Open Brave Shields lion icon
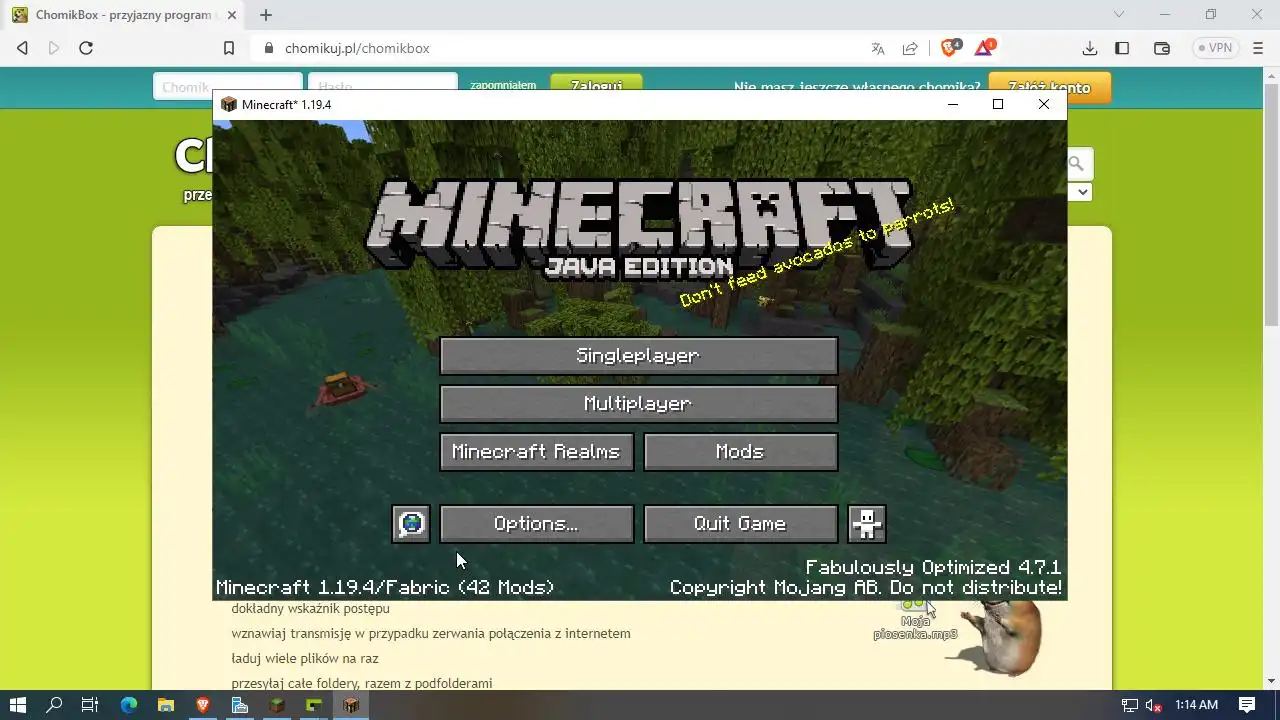Screen dimensions: 1280x720 point(950,47)
